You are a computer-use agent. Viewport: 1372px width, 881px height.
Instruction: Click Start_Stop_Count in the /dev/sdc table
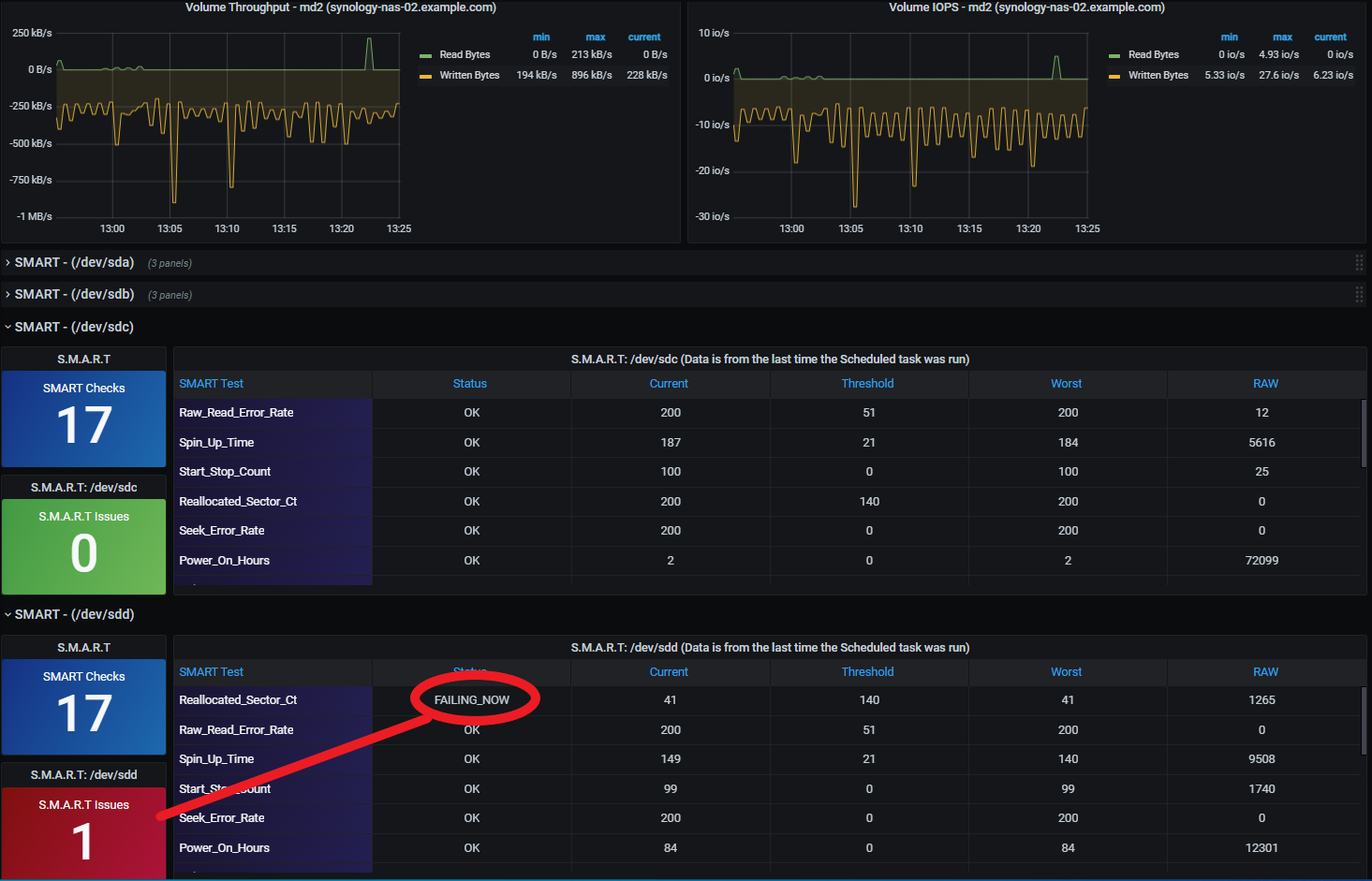[x=225, y=472]
